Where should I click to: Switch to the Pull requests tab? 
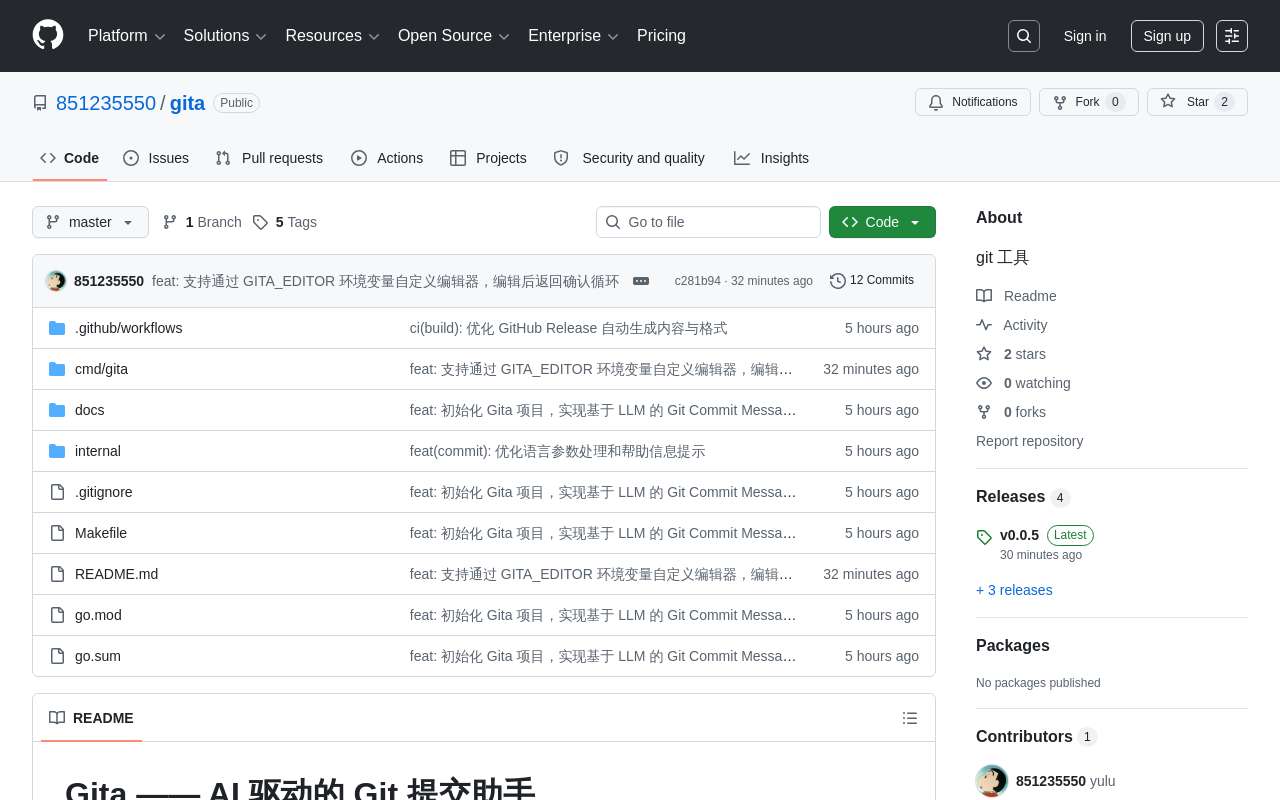coord(269,158)
